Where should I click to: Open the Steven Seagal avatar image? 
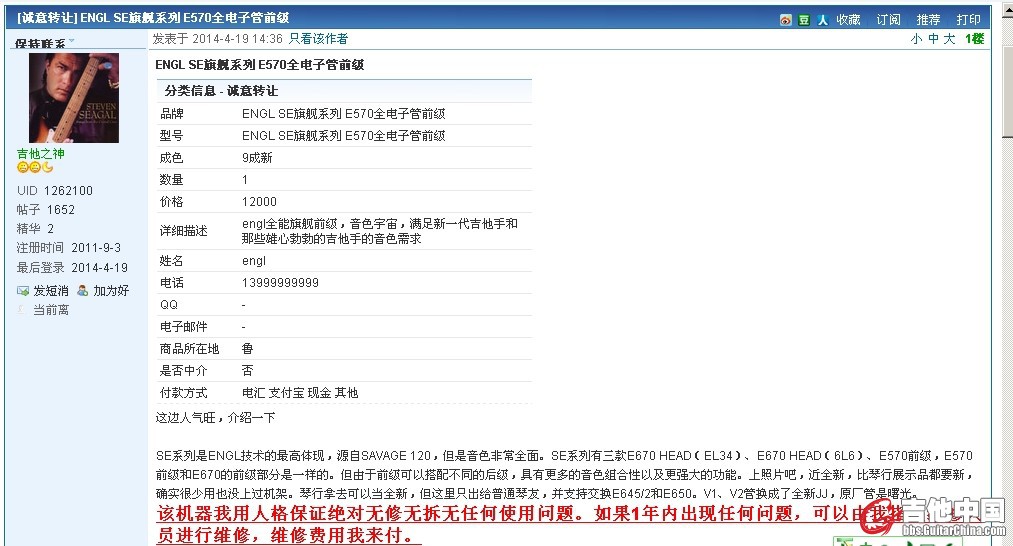[73, 98]
